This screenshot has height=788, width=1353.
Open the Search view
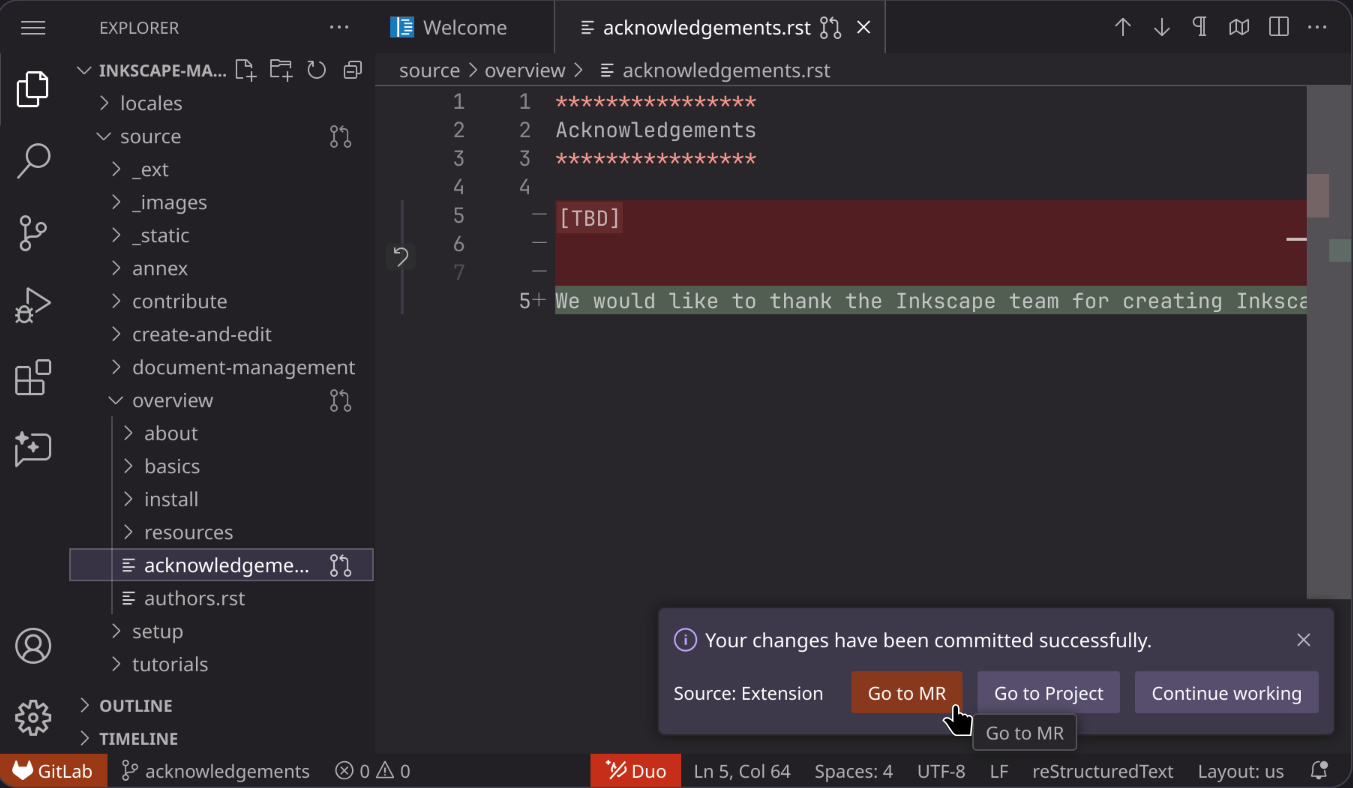point(33,161)
